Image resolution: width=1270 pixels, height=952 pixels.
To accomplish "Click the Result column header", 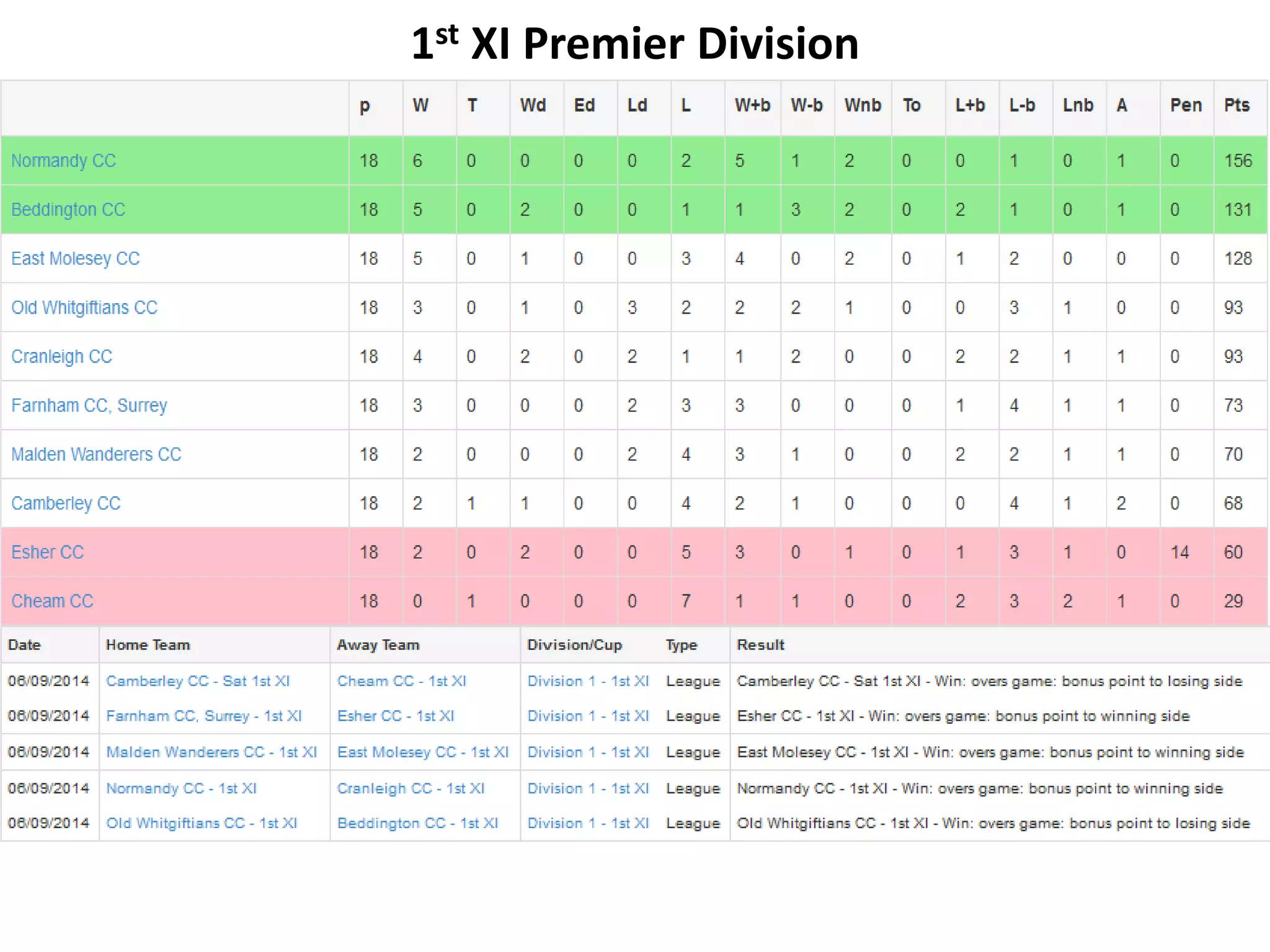I will tap(760, 645).
